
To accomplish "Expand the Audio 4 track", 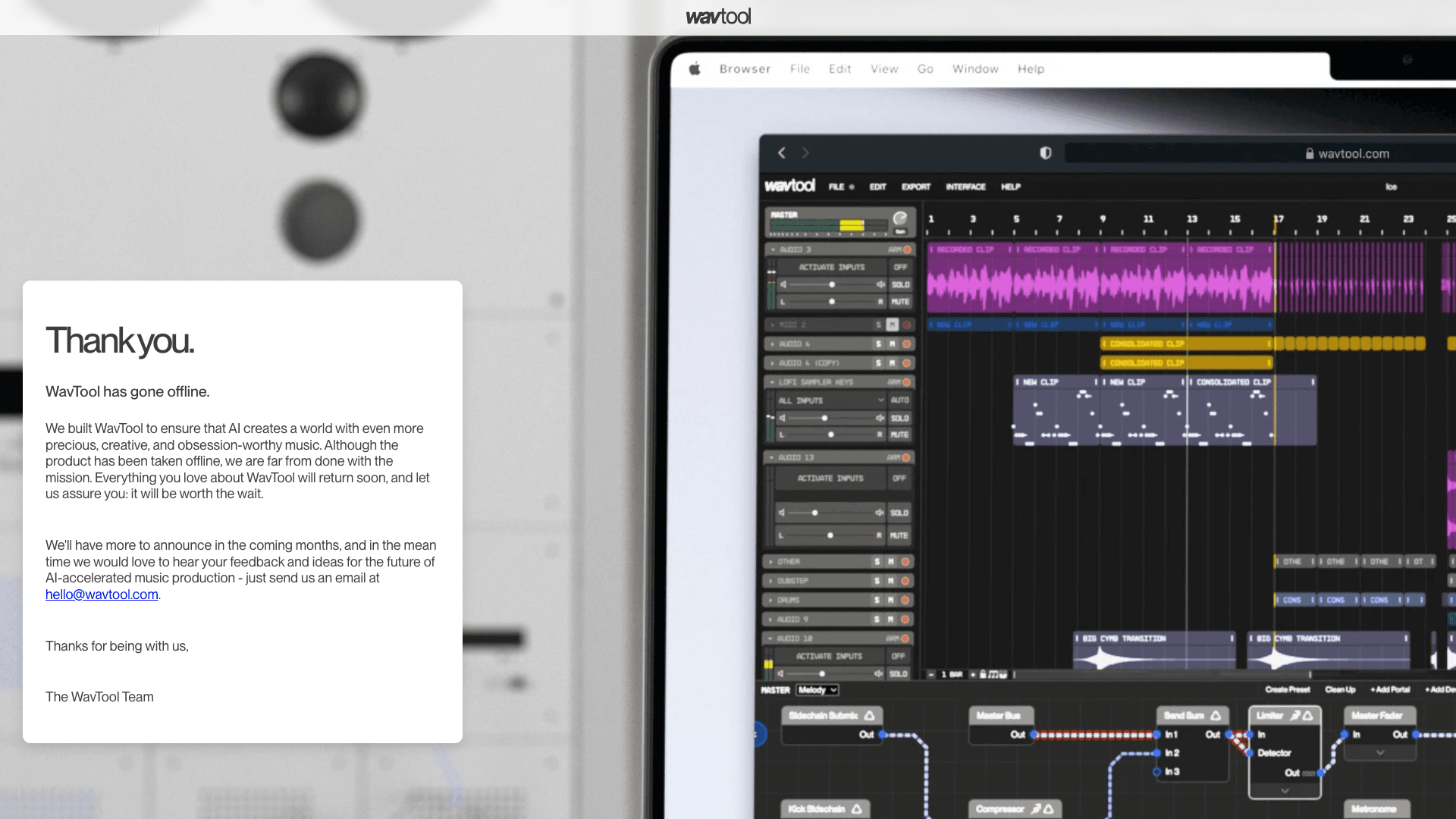I will (x=773, y=344).
